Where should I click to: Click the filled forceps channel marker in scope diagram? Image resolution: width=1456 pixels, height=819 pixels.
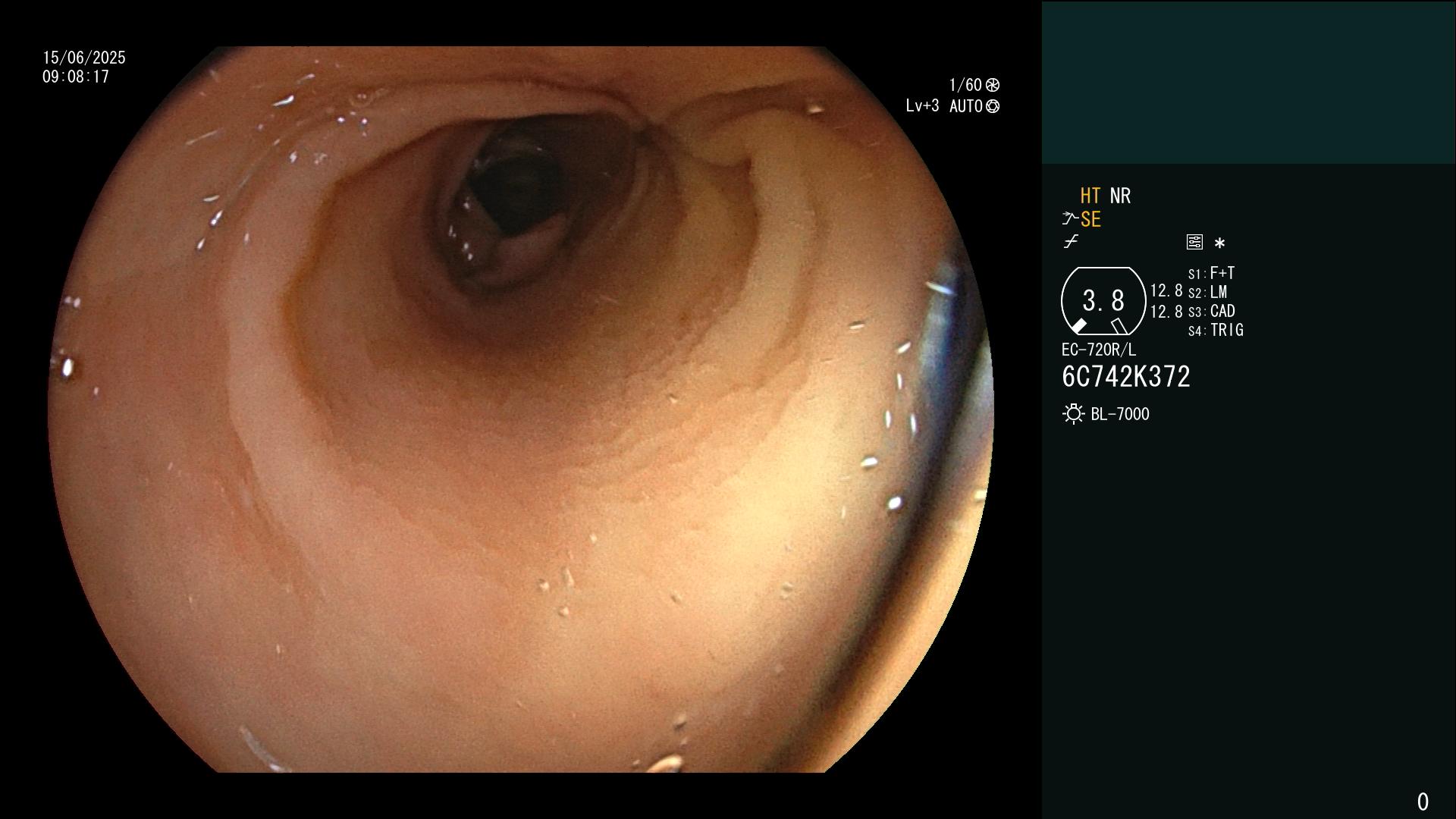pos(1078,326)
